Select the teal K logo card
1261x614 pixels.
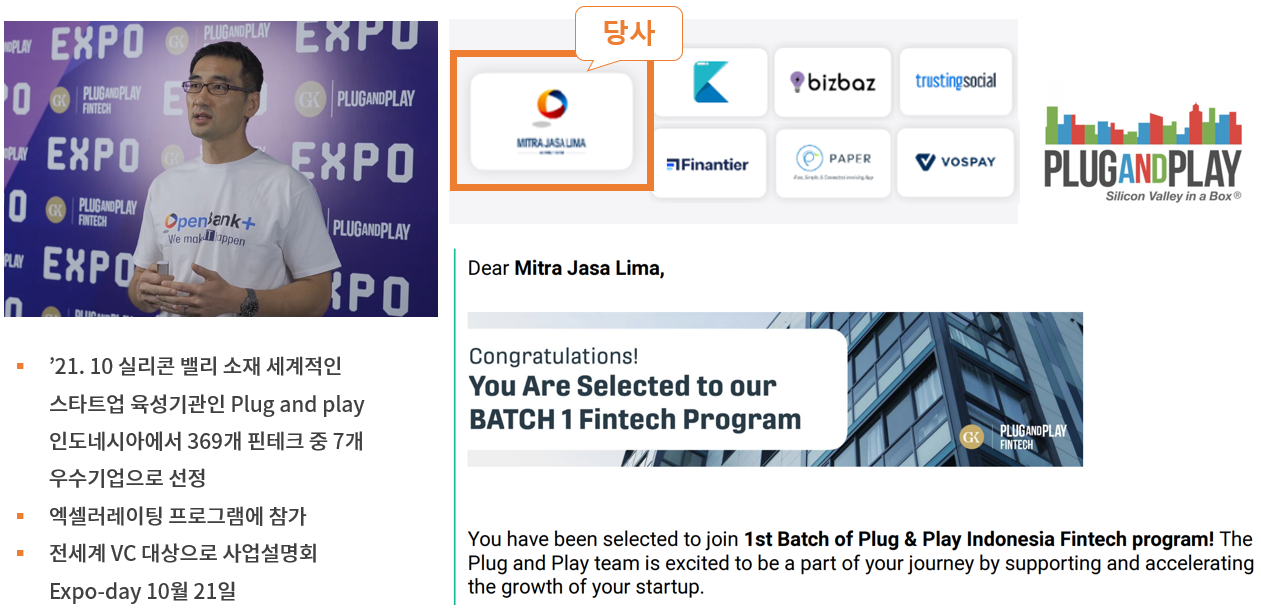click(710, 82)
